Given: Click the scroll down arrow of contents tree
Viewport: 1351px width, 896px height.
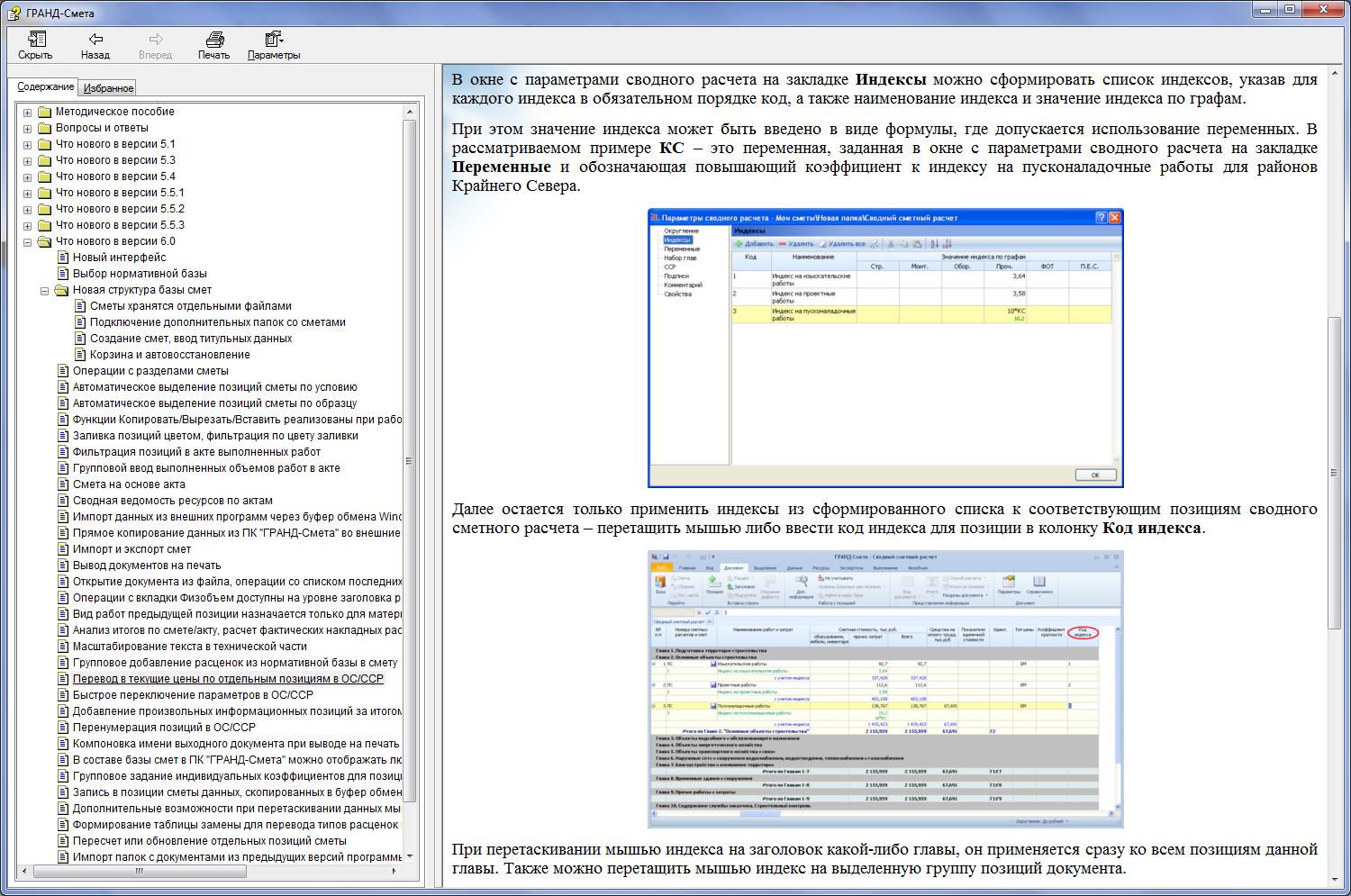Looking at the screenshot, I should 410,855.
